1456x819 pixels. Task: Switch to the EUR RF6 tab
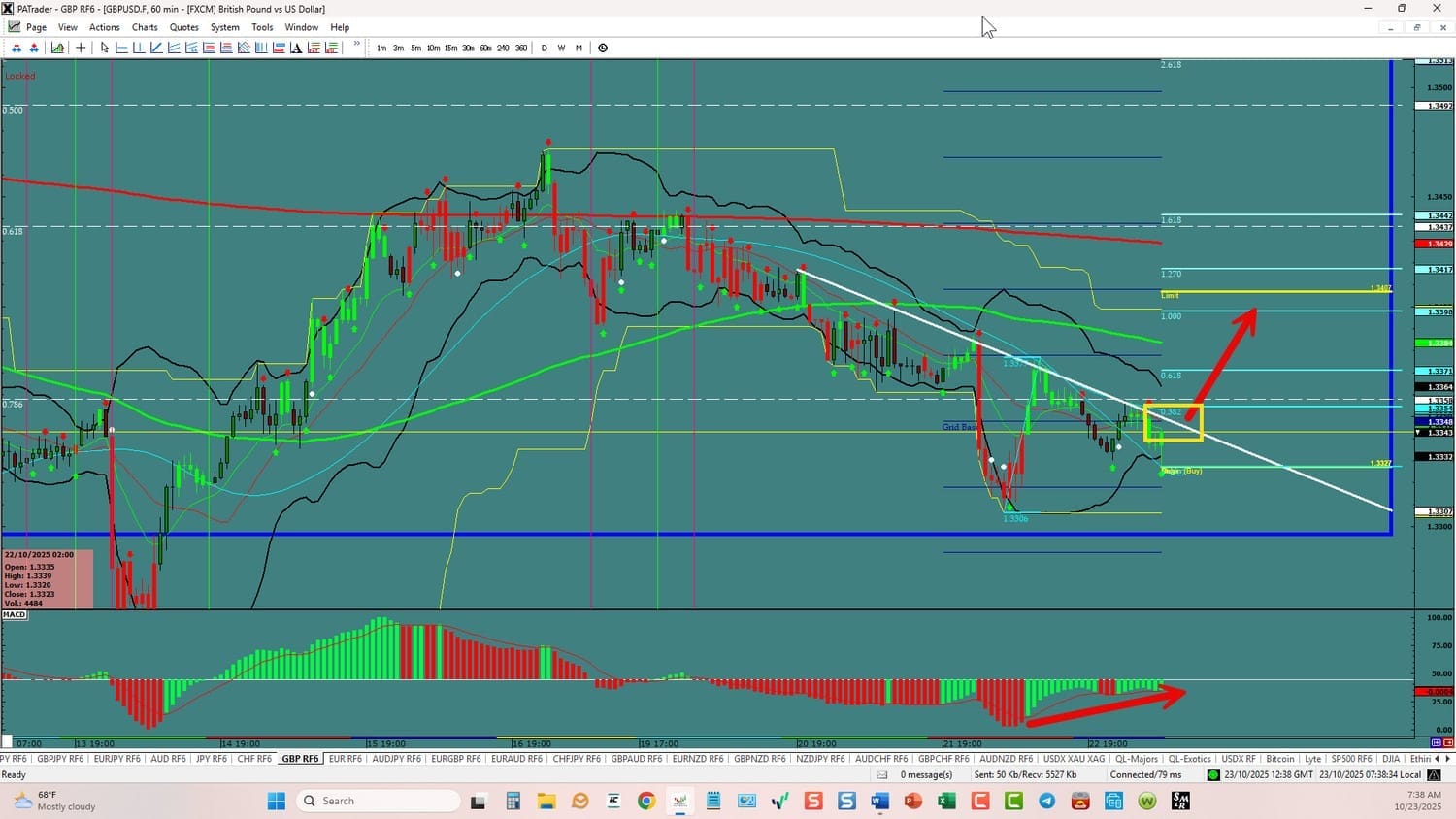coord(345,759)
